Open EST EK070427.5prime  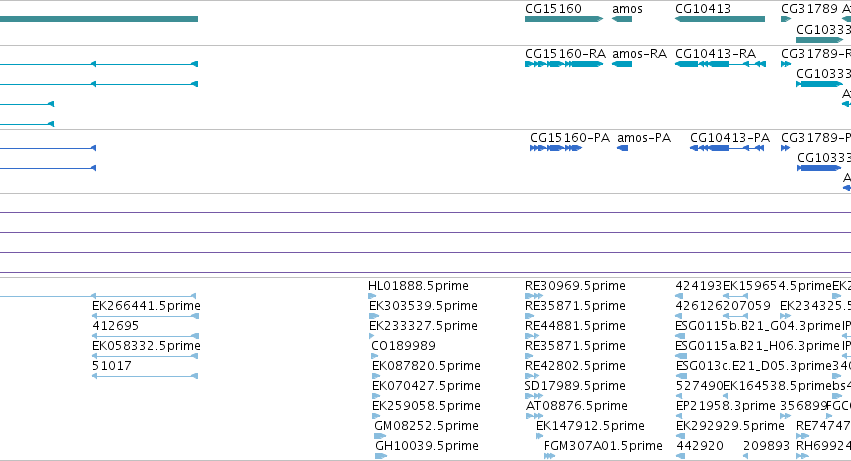point(426,386)
